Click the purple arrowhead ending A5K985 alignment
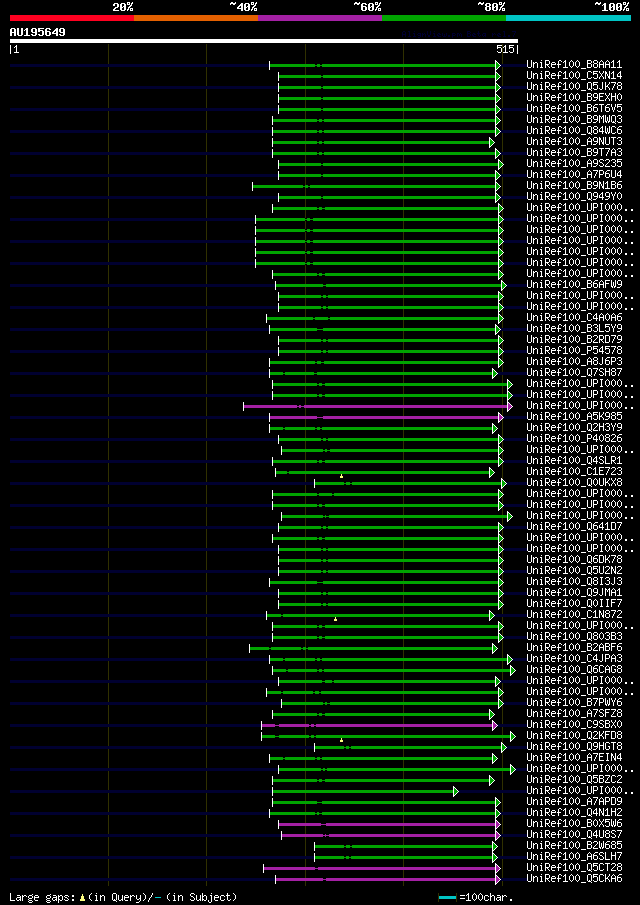Screen dimensions: 640x905 [x=501, y=417]
